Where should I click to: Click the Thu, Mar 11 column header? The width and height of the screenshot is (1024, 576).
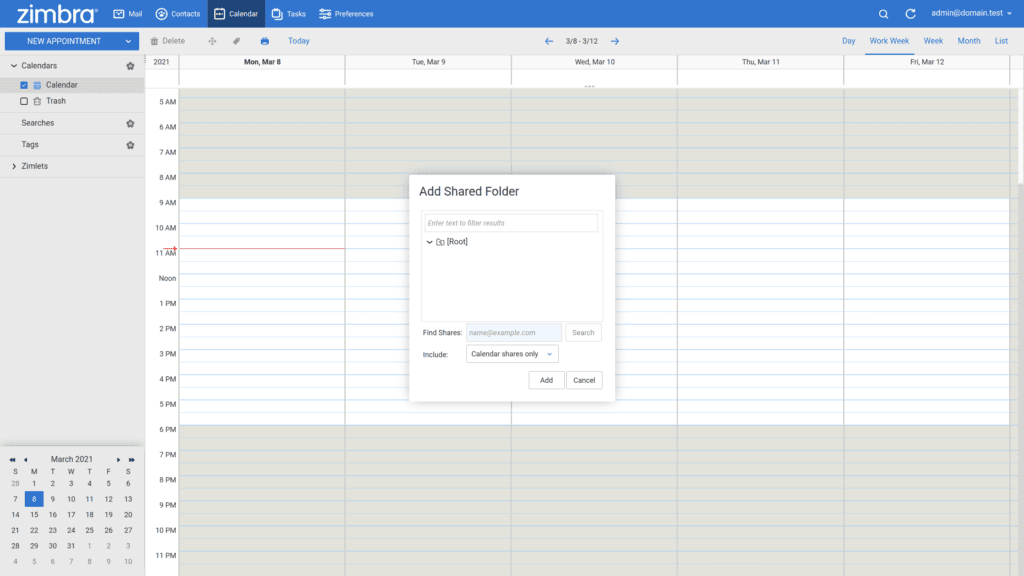(x=760, y=62)
